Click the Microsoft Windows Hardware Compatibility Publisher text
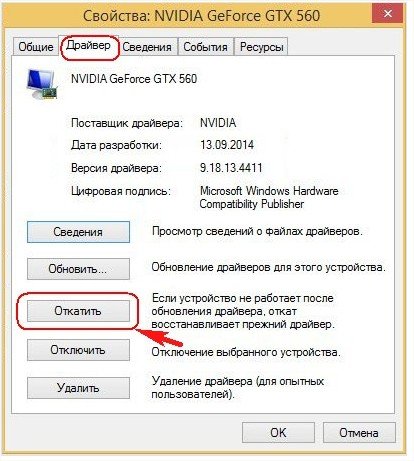This screenshot has width=414, height=461. point(269,197)
